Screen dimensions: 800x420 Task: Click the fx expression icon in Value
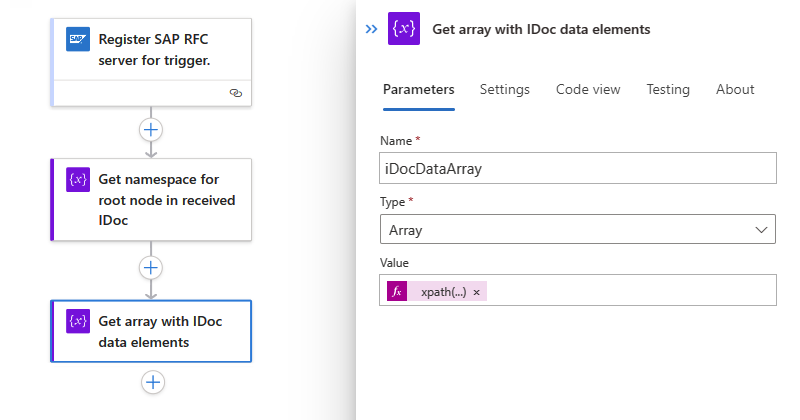(x=397, y=291)
